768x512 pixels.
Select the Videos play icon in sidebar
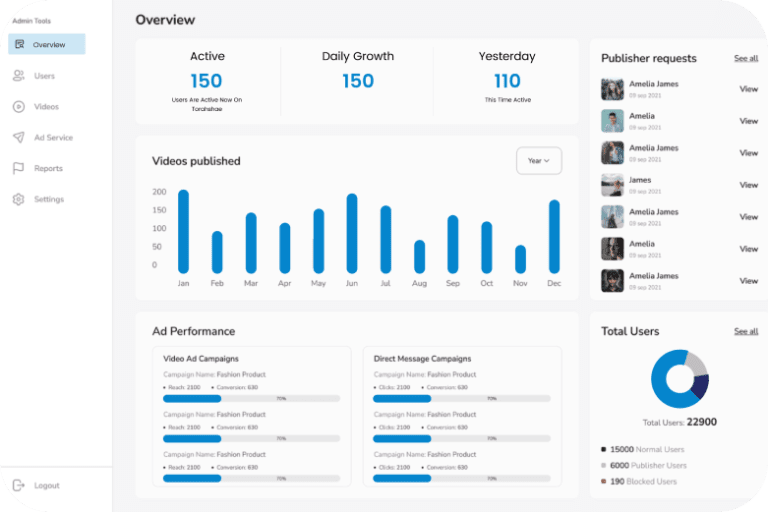pos(19,106)
